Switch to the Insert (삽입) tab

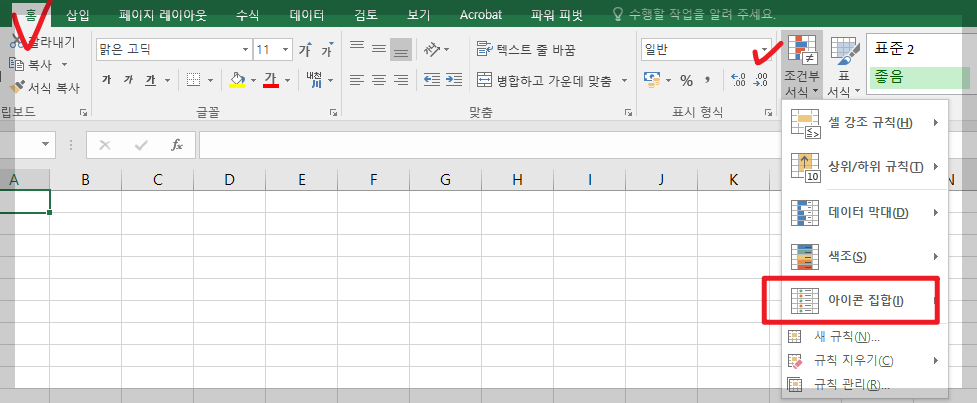79,14
